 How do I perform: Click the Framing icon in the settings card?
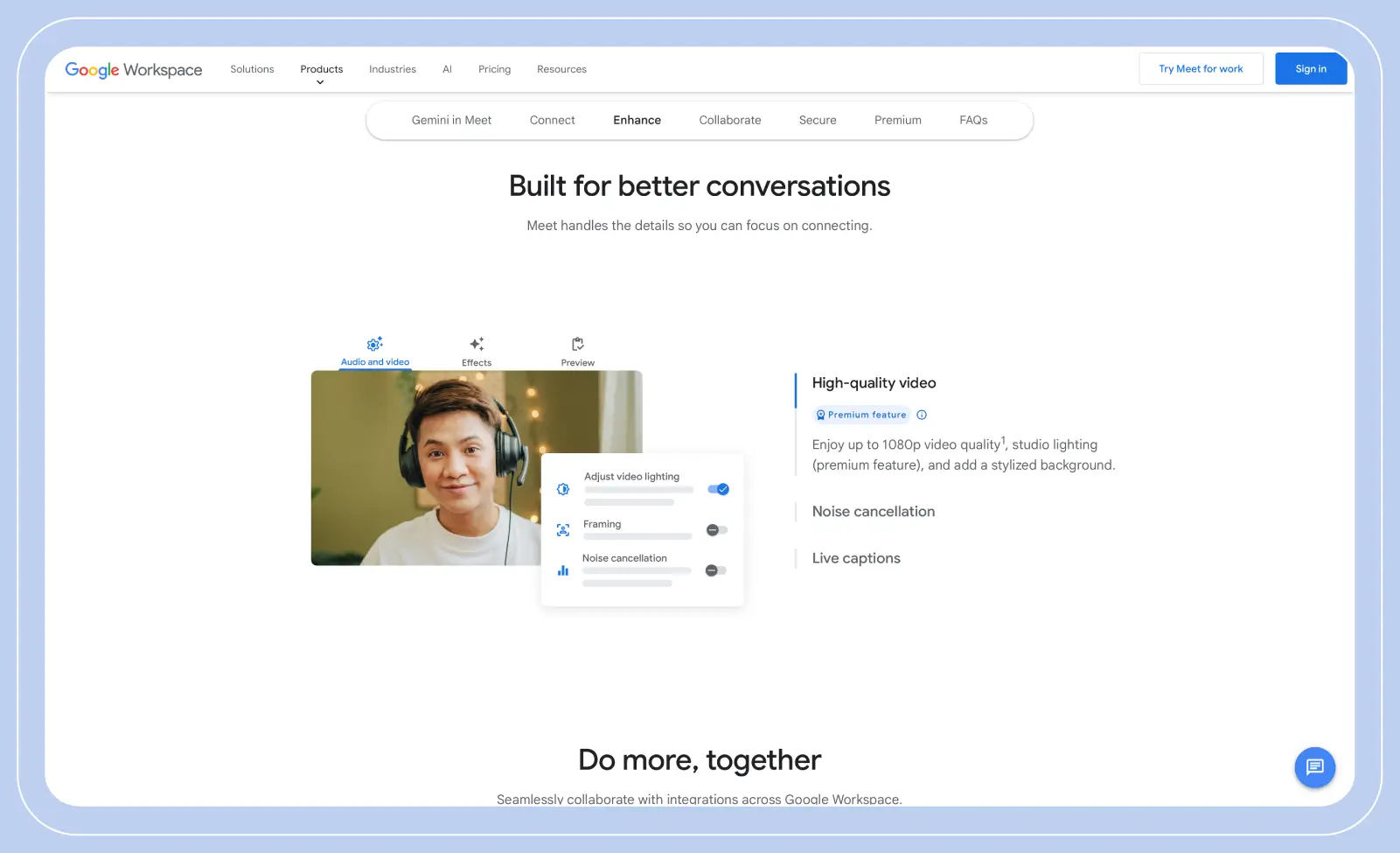click(563, 529)
